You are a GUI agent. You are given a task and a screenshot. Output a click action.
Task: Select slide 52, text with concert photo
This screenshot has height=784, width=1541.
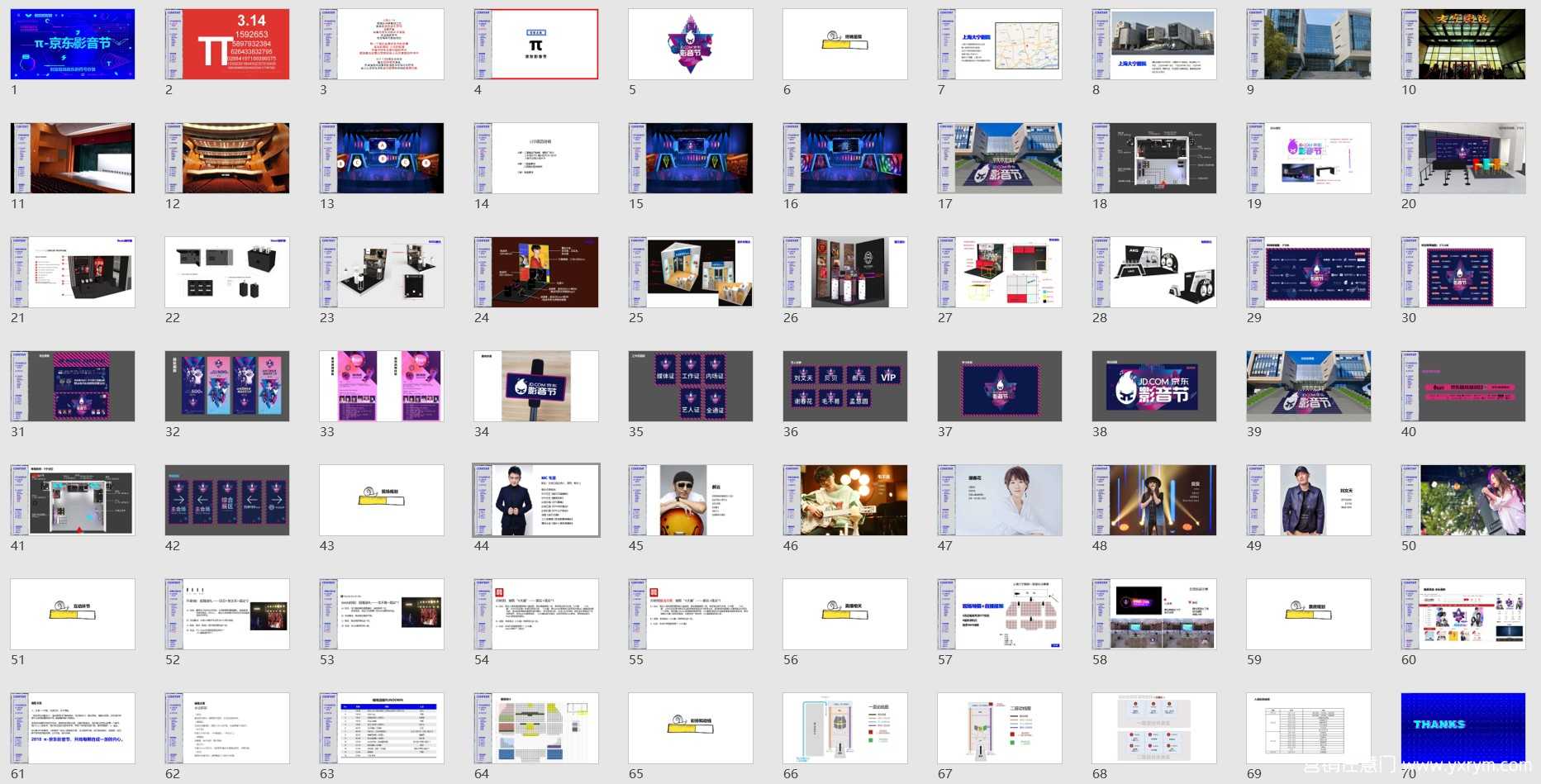pos(227,615)
